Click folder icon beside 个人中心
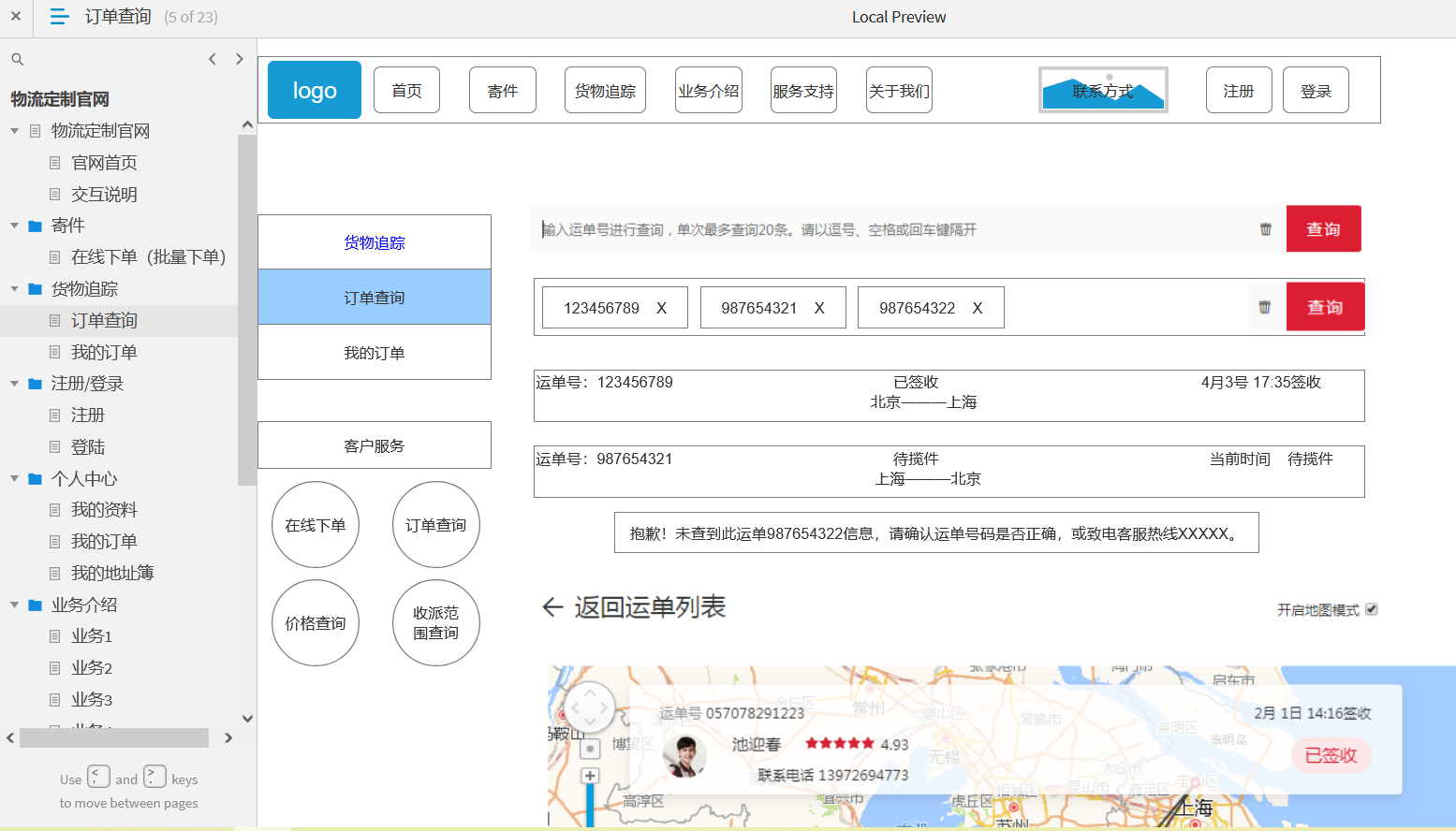This screenshot has width=1456, height=831. (x=36, y=479)
